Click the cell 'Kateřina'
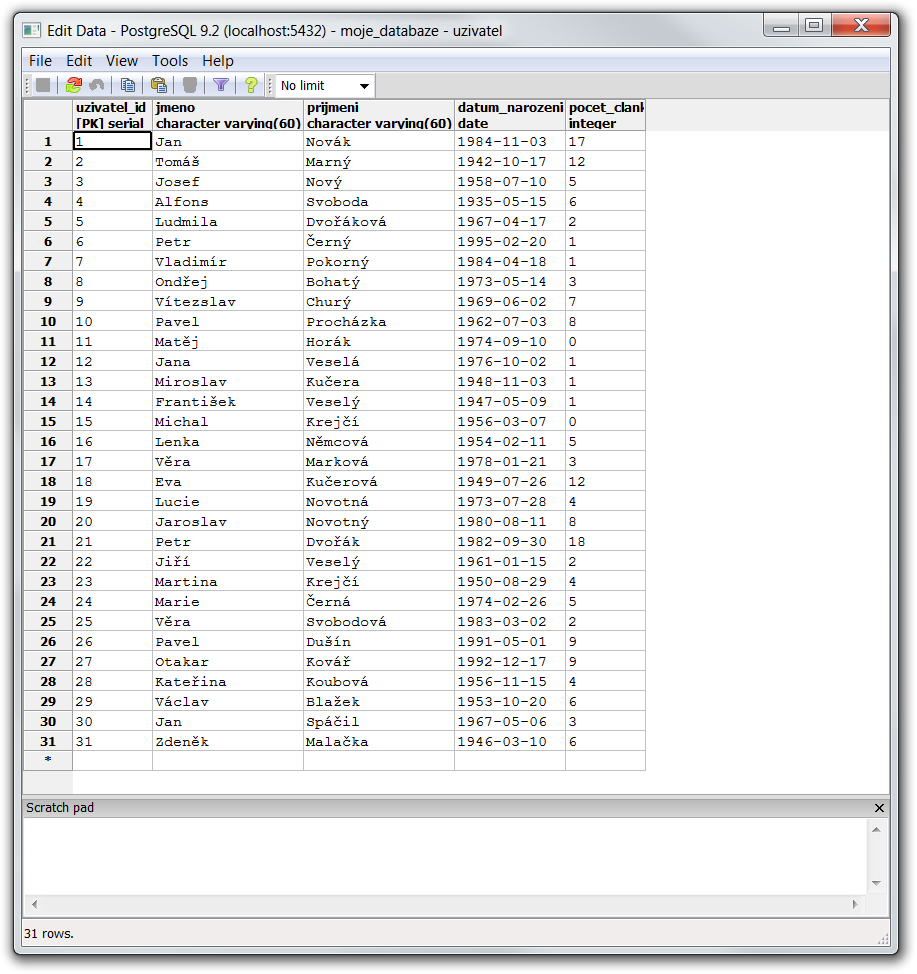 (x=228, y=681)
